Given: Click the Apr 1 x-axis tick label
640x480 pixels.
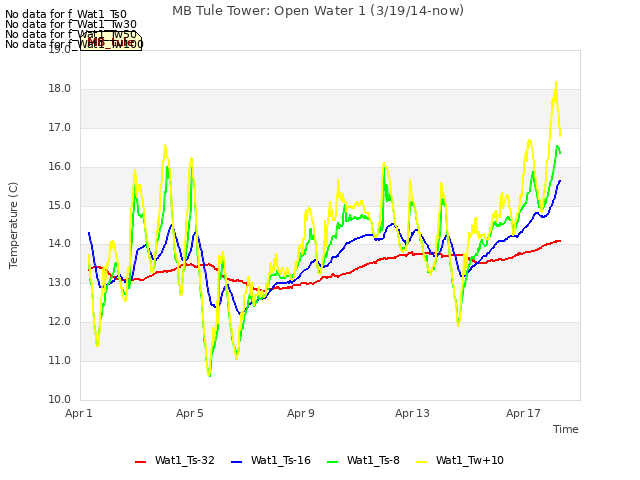Looking at the screenshot, I should click(x=79, y=413).
